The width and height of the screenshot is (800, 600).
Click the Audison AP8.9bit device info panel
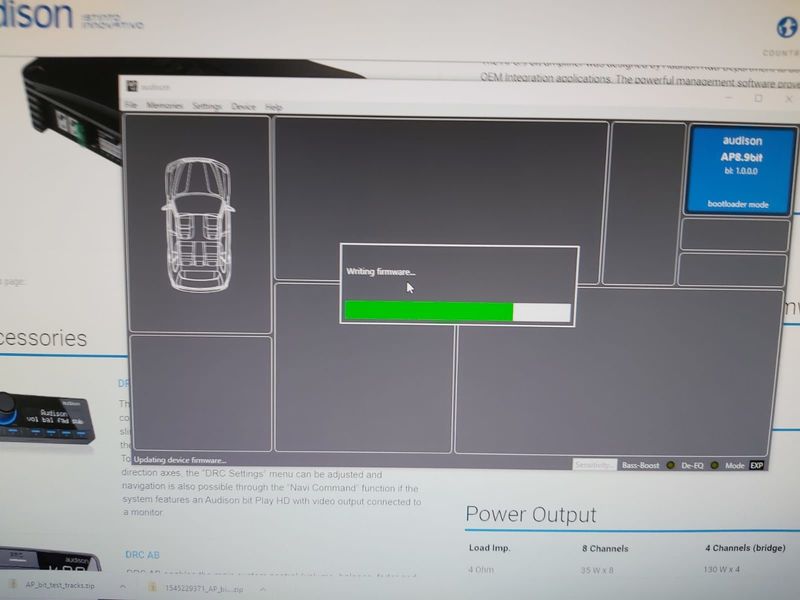tap(740, 170)
